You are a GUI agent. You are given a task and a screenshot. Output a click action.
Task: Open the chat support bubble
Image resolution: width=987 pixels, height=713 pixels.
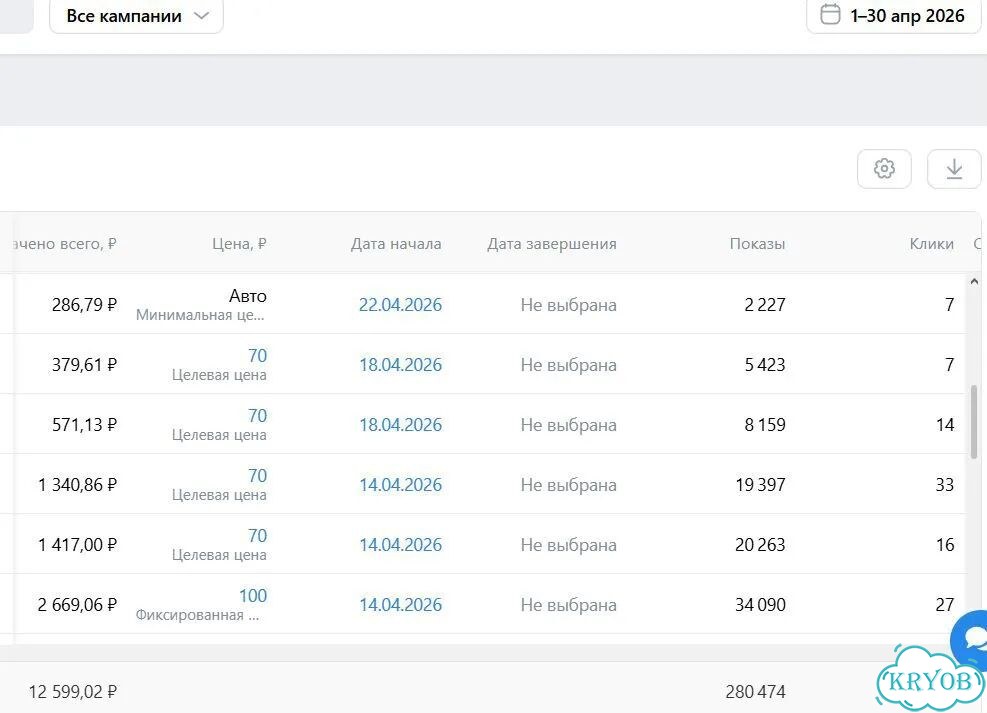[x=971, y=639]
